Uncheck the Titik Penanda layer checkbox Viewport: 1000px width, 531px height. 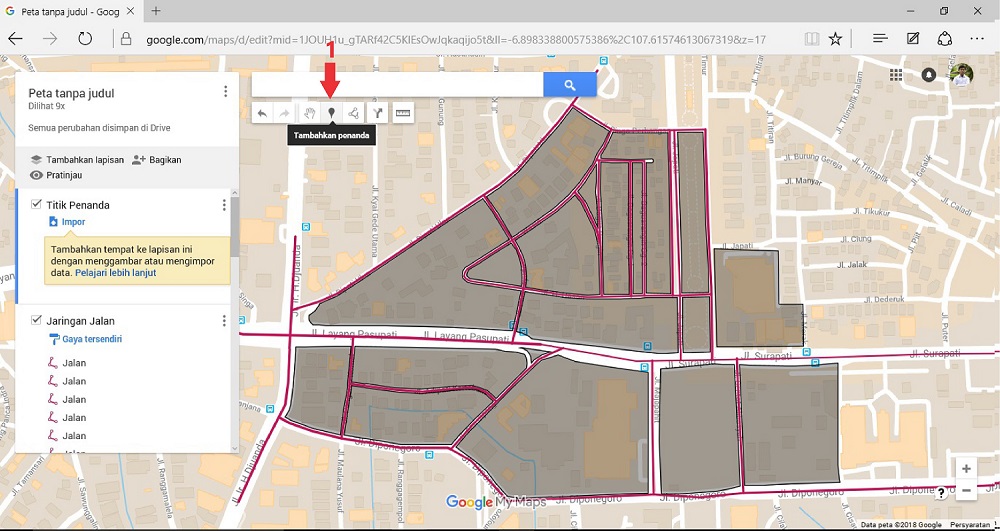(x=36, y=205)
